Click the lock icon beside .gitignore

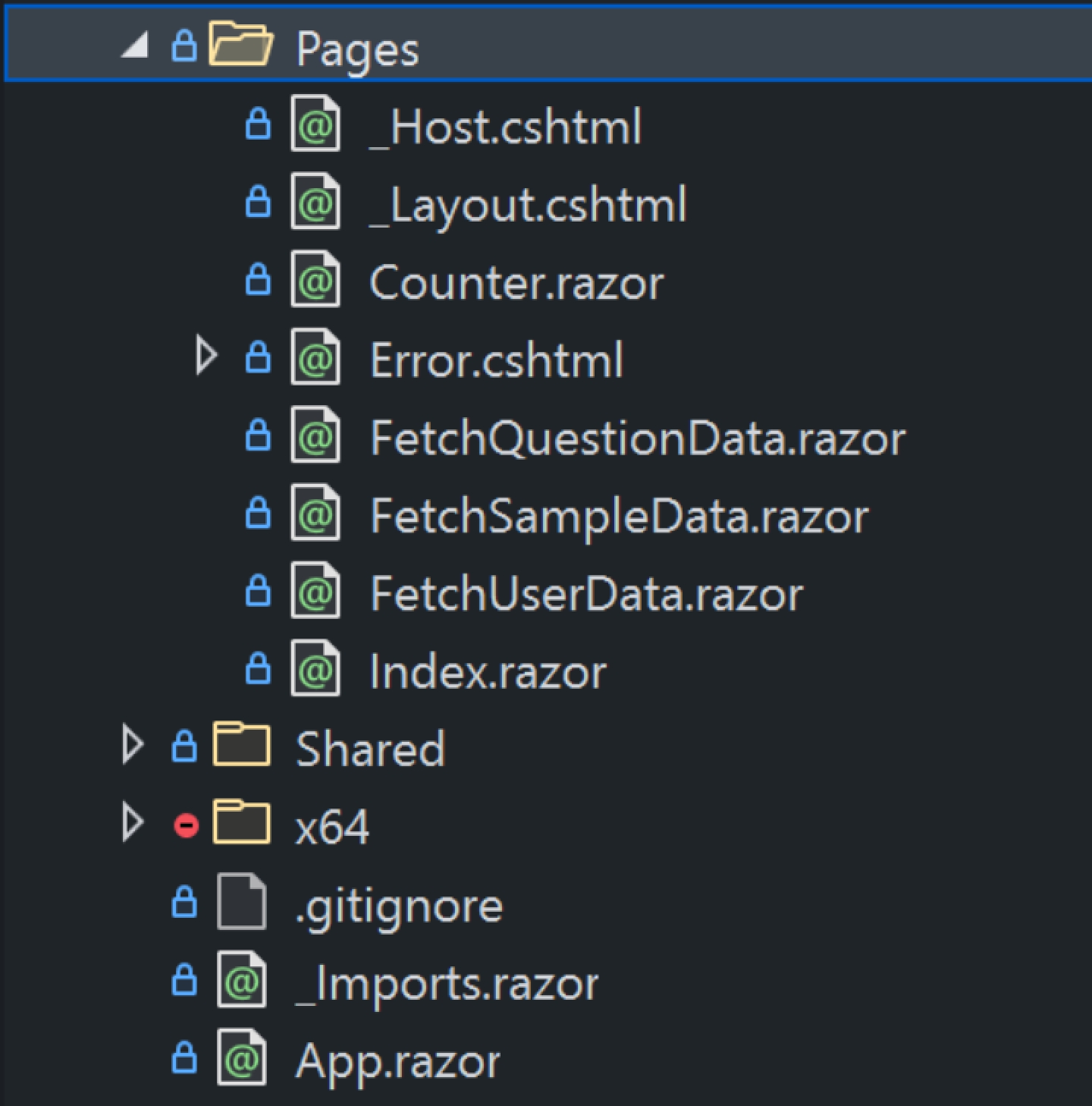[x=184, y=901]
